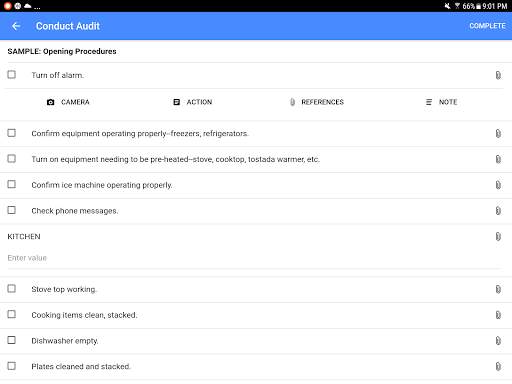Image resolution: width=512 pixels, height=384 pixels.
Task: Open paperclip for Plates cleaned row
Action: click(x=498, y=367)
